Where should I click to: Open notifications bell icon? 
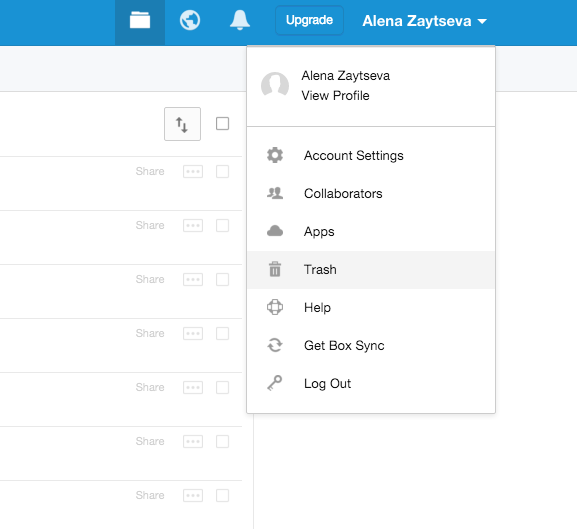240,20
